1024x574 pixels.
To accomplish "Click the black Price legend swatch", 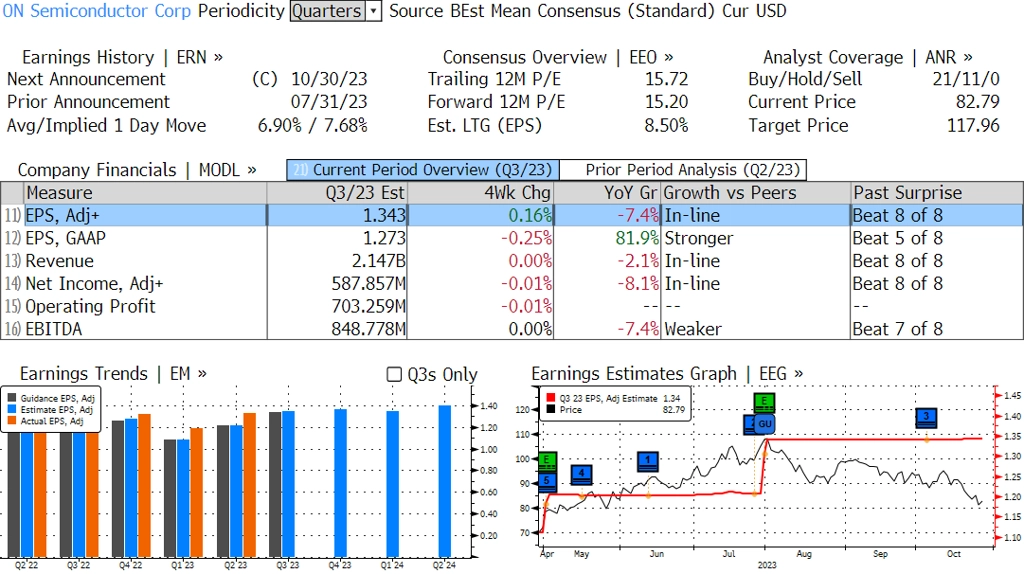I will click(x=551, y=409).
